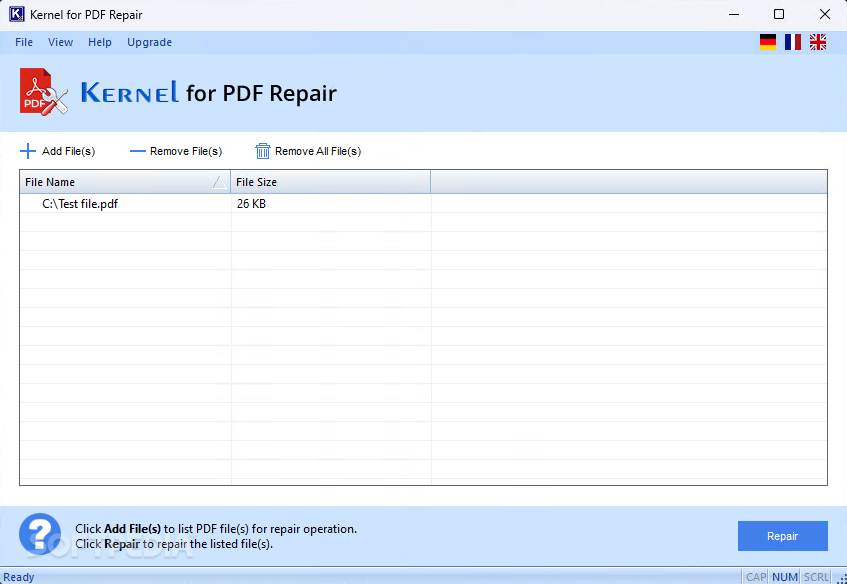This screenshot has height=584, width=847.
Task: Click the blue plus Add File(s) icon
Action: pos(28,151)
